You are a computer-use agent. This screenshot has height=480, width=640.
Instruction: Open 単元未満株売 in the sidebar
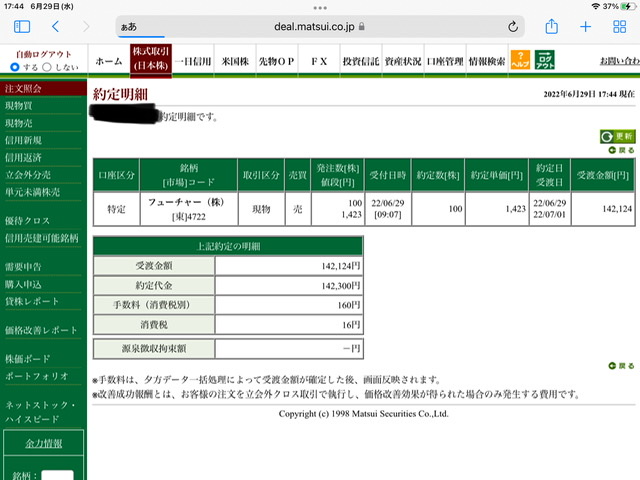point(32,192)
